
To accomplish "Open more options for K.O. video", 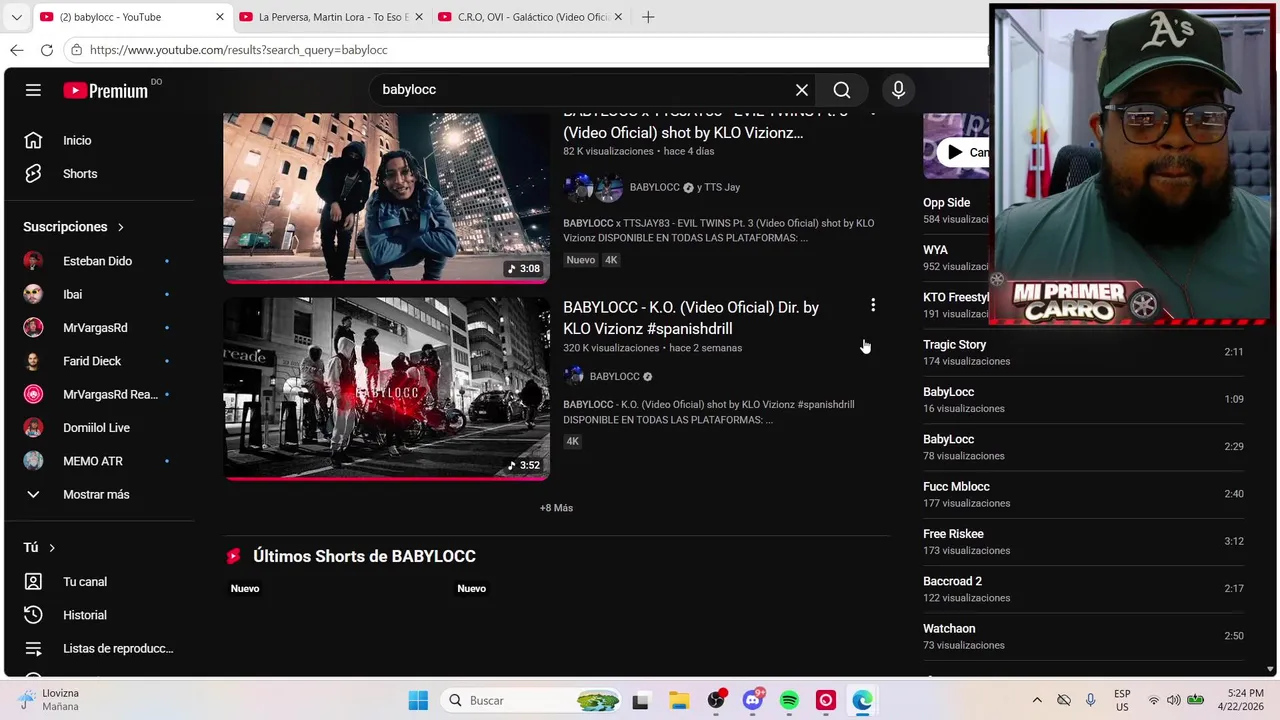I will pyautogui.click(x=873, y=305).
